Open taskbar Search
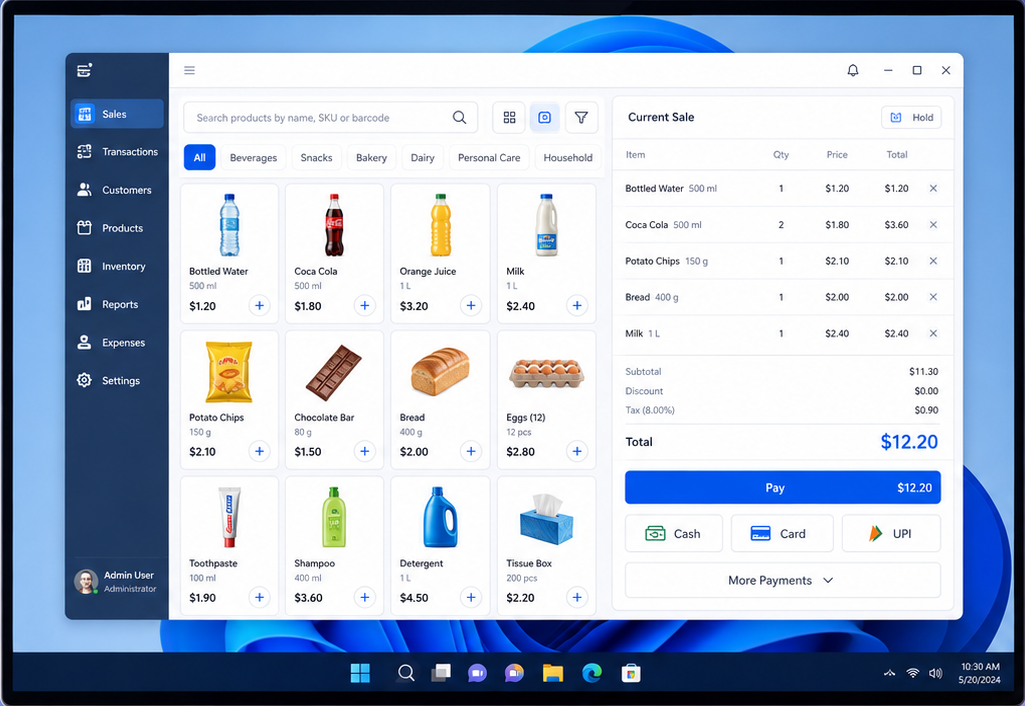Viewport: 1025px width, 706px height. [x=406, y=673]
